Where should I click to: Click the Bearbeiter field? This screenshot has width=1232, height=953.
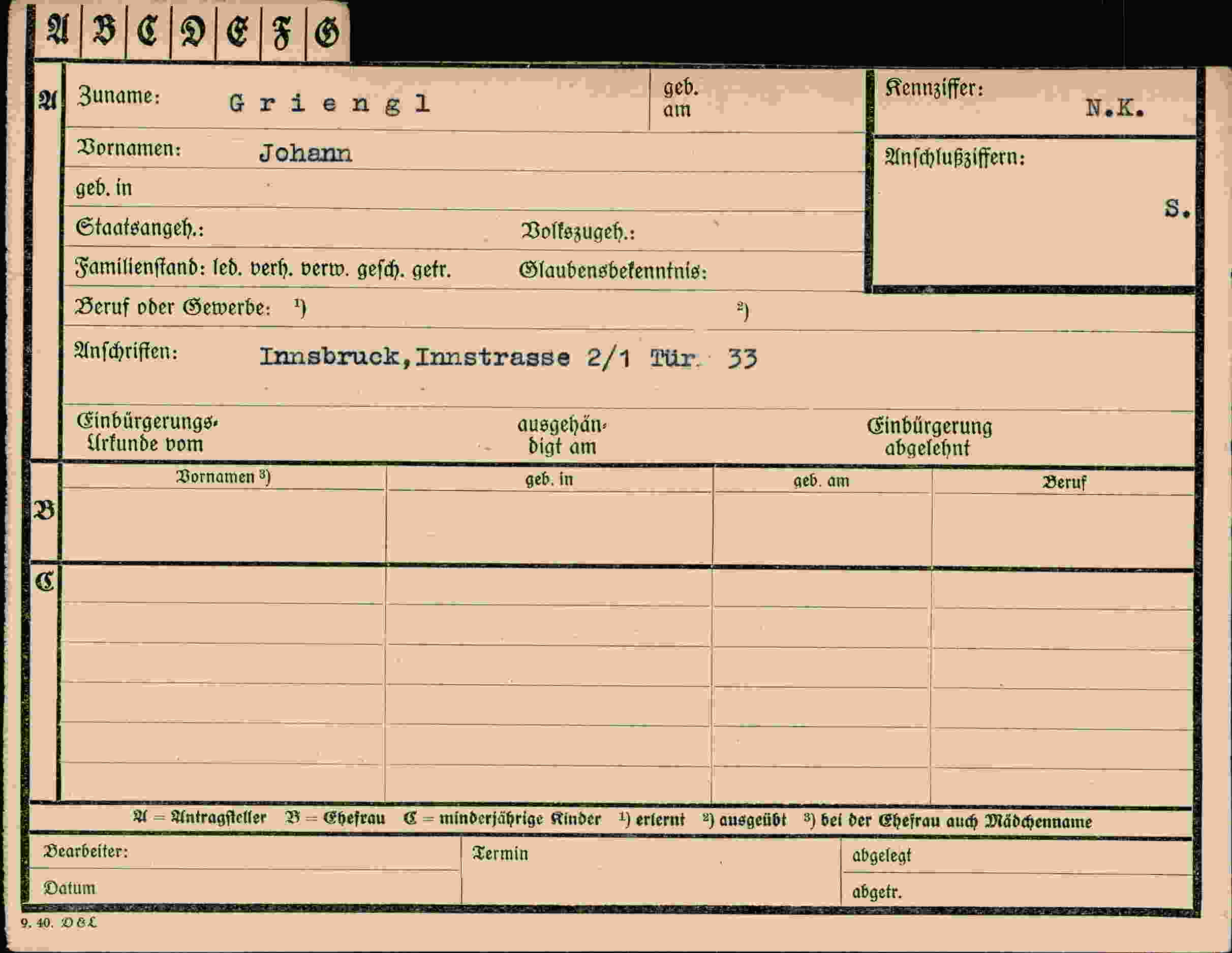click(245, 851)
